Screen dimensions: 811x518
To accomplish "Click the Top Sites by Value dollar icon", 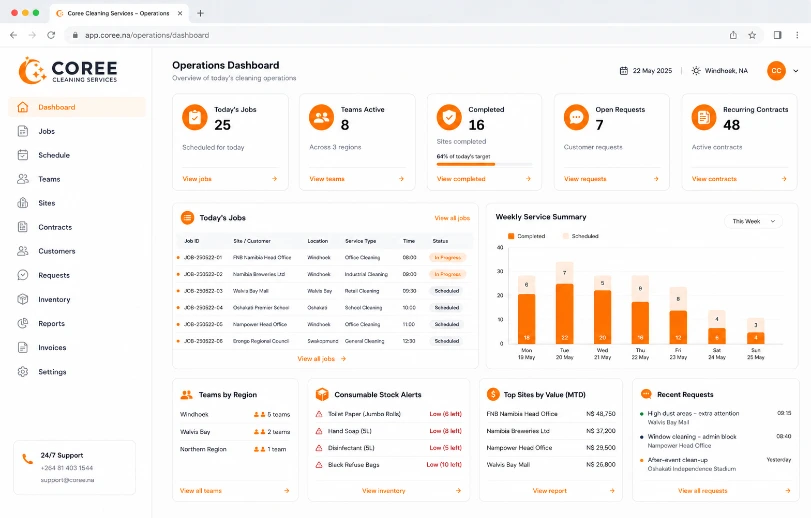I will (x=493, y=394).
